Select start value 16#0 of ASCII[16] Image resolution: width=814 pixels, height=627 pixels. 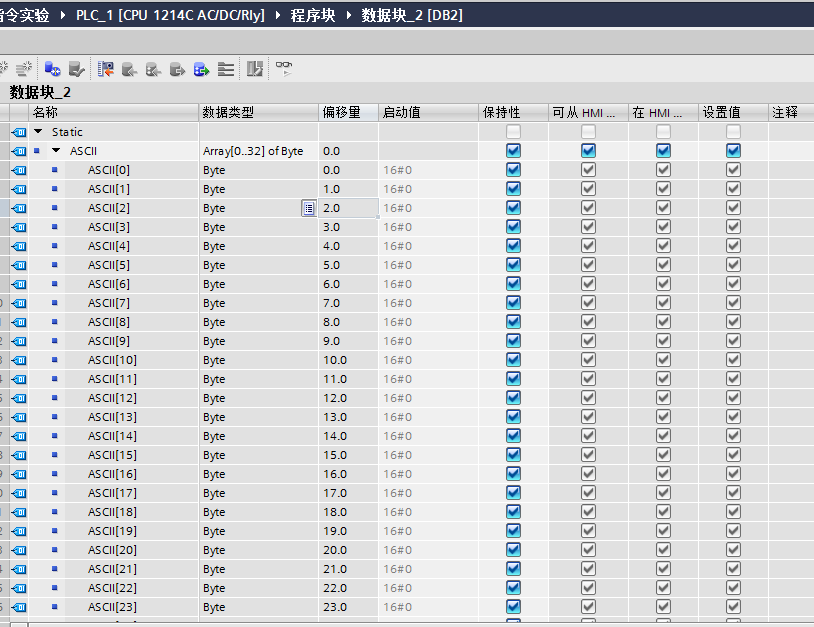point(398,474)
